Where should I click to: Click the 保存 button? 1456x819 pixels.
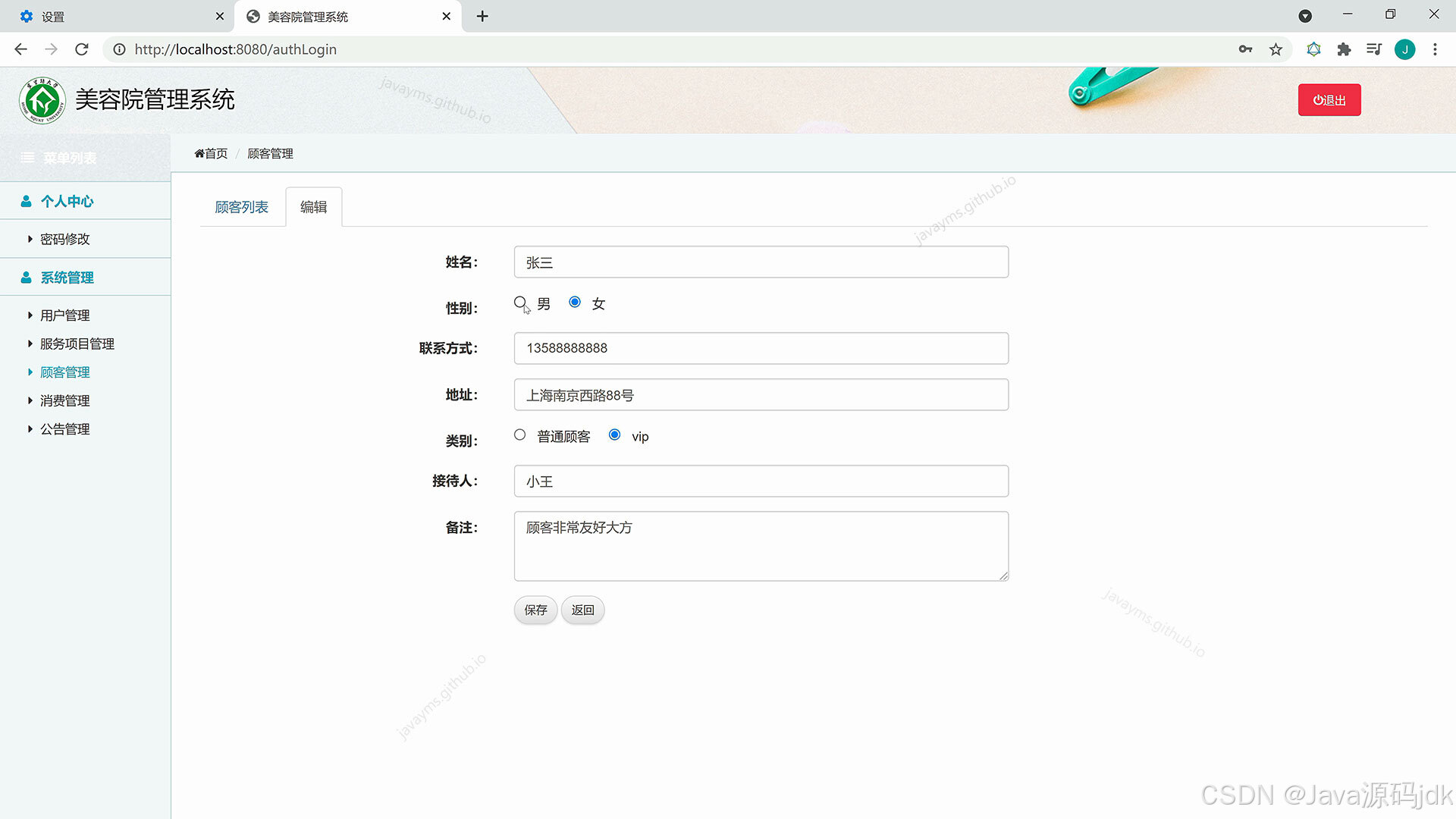pyautogui.click(x=535, y=610)
